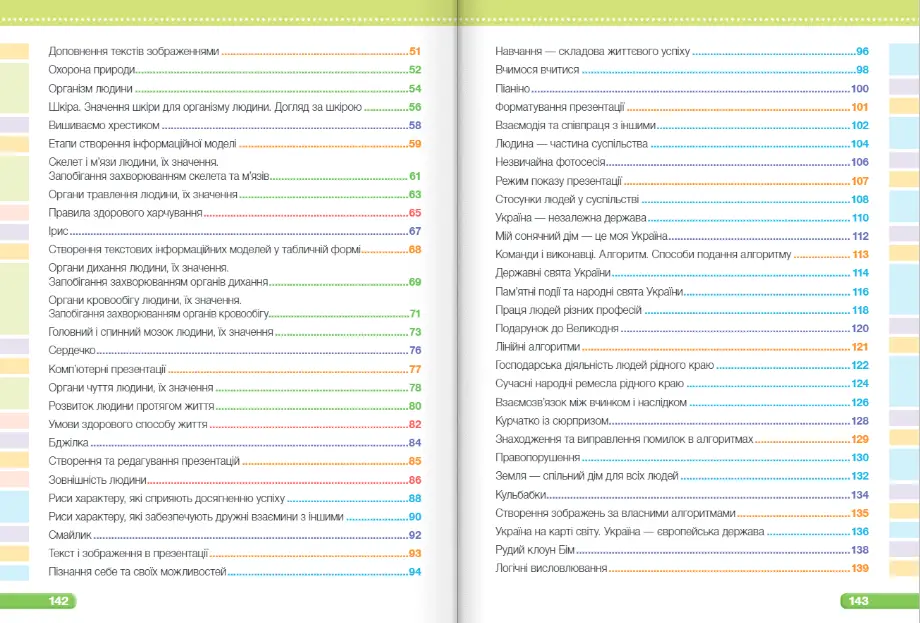Open 'Навчання — складова життєвого успіху'

pyautogui.click(x=593, y=51)
